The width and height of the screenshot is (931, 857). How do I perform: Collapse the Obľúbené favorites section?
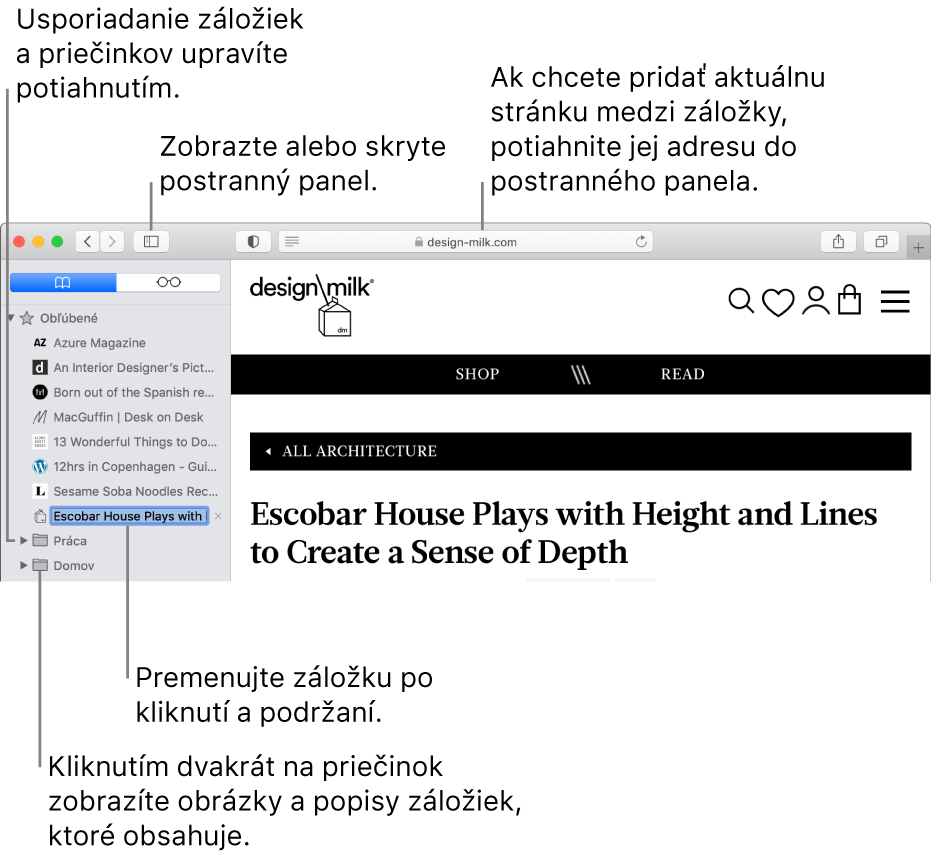8,317
